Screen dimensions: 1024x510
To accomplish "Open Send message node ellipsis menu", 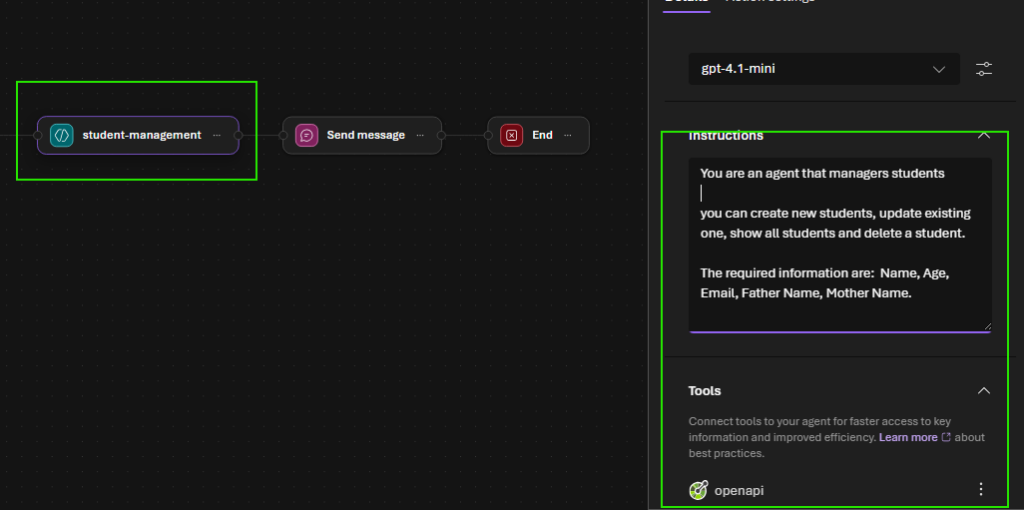I will [420, 135].
